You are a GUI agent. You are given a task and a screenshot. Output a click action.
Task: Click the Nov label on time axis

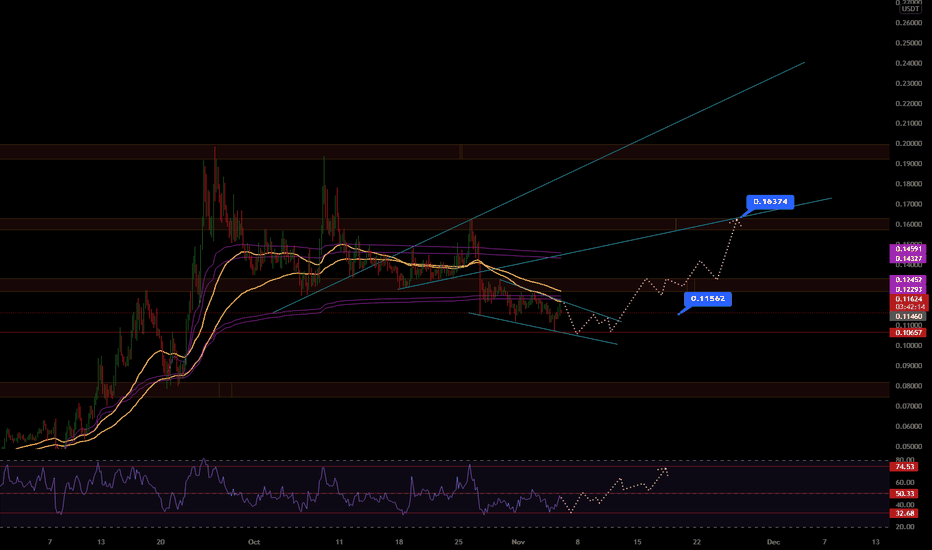click(x=518, y=542)
